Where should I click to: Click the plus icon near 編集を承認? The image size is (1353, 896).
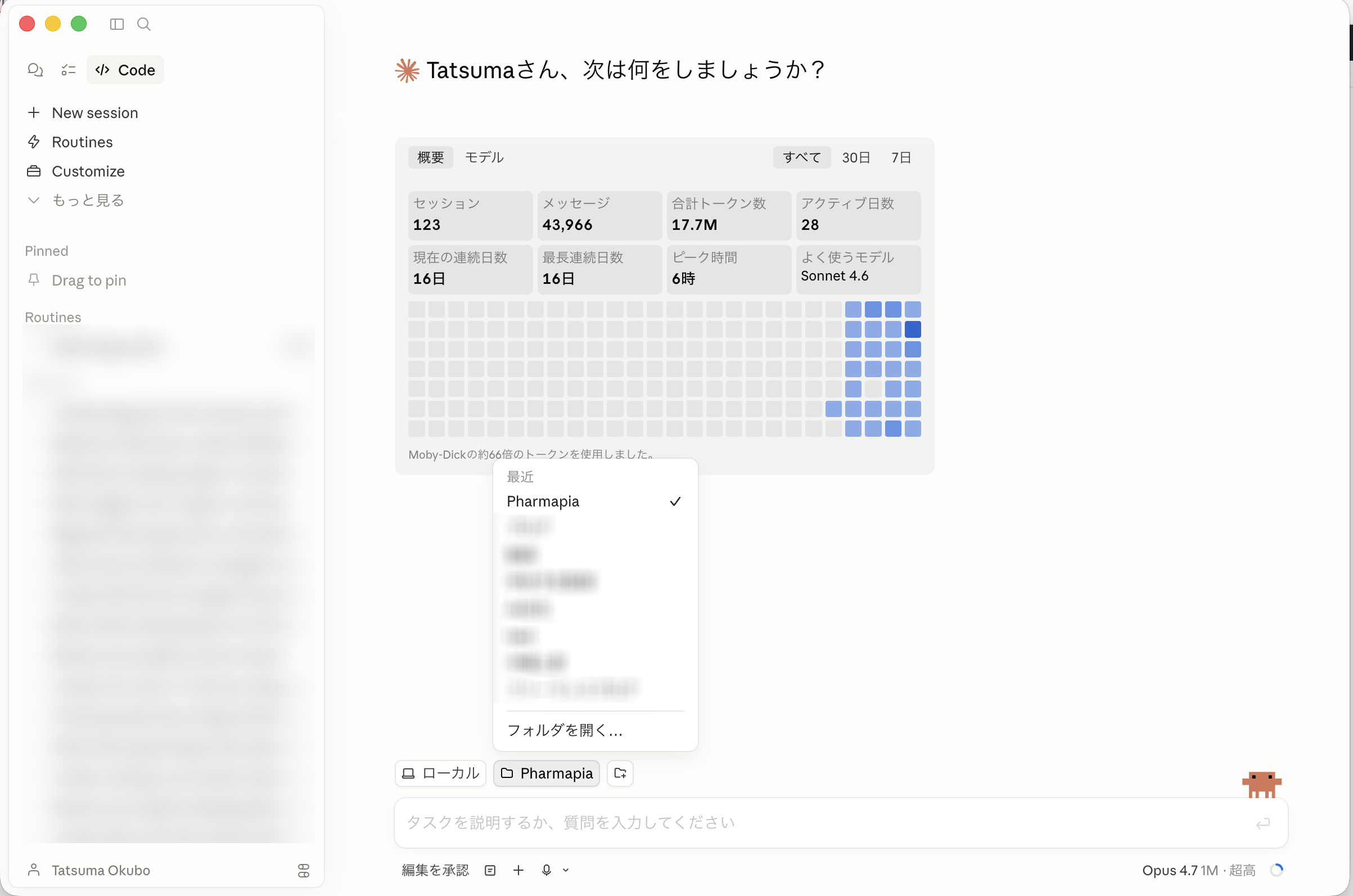[518, 870]
